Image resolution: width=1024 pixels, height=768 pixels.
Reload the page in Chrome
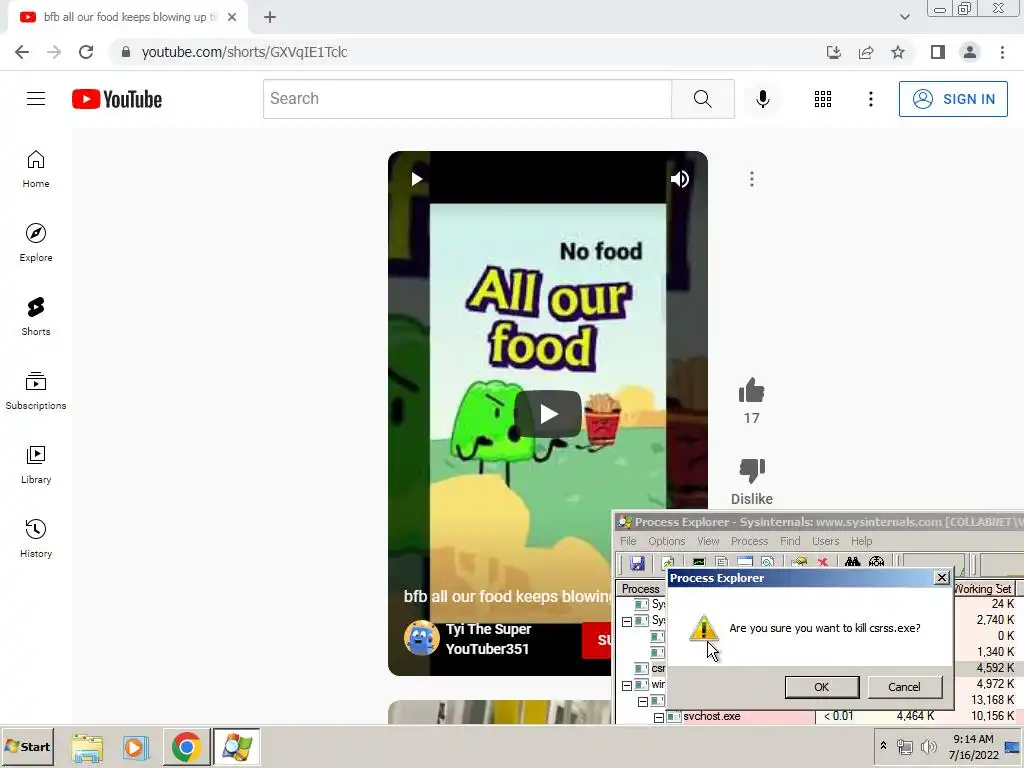pyautogui.click(x=86, y=52)
